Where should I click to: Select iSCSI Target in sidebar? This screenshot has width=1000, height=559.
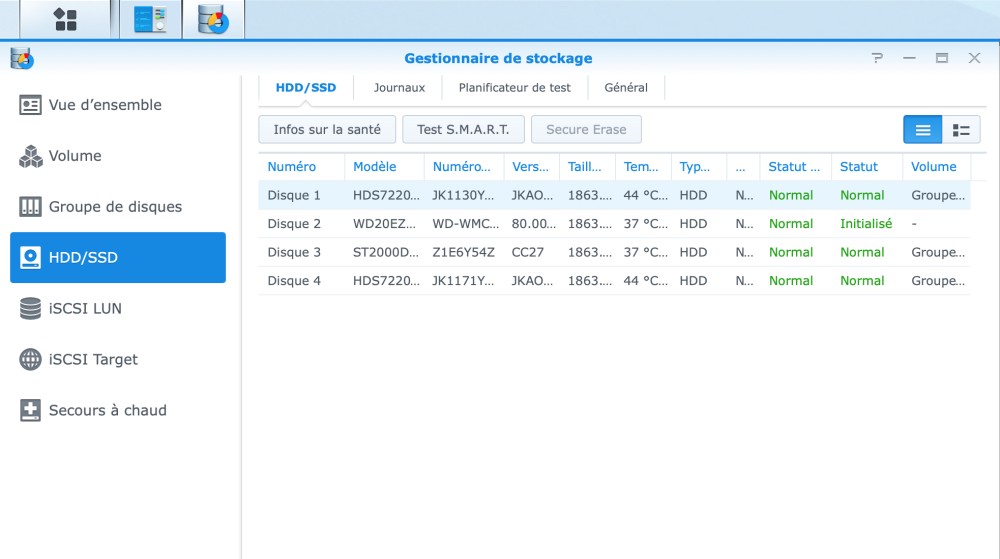point(93,360)
